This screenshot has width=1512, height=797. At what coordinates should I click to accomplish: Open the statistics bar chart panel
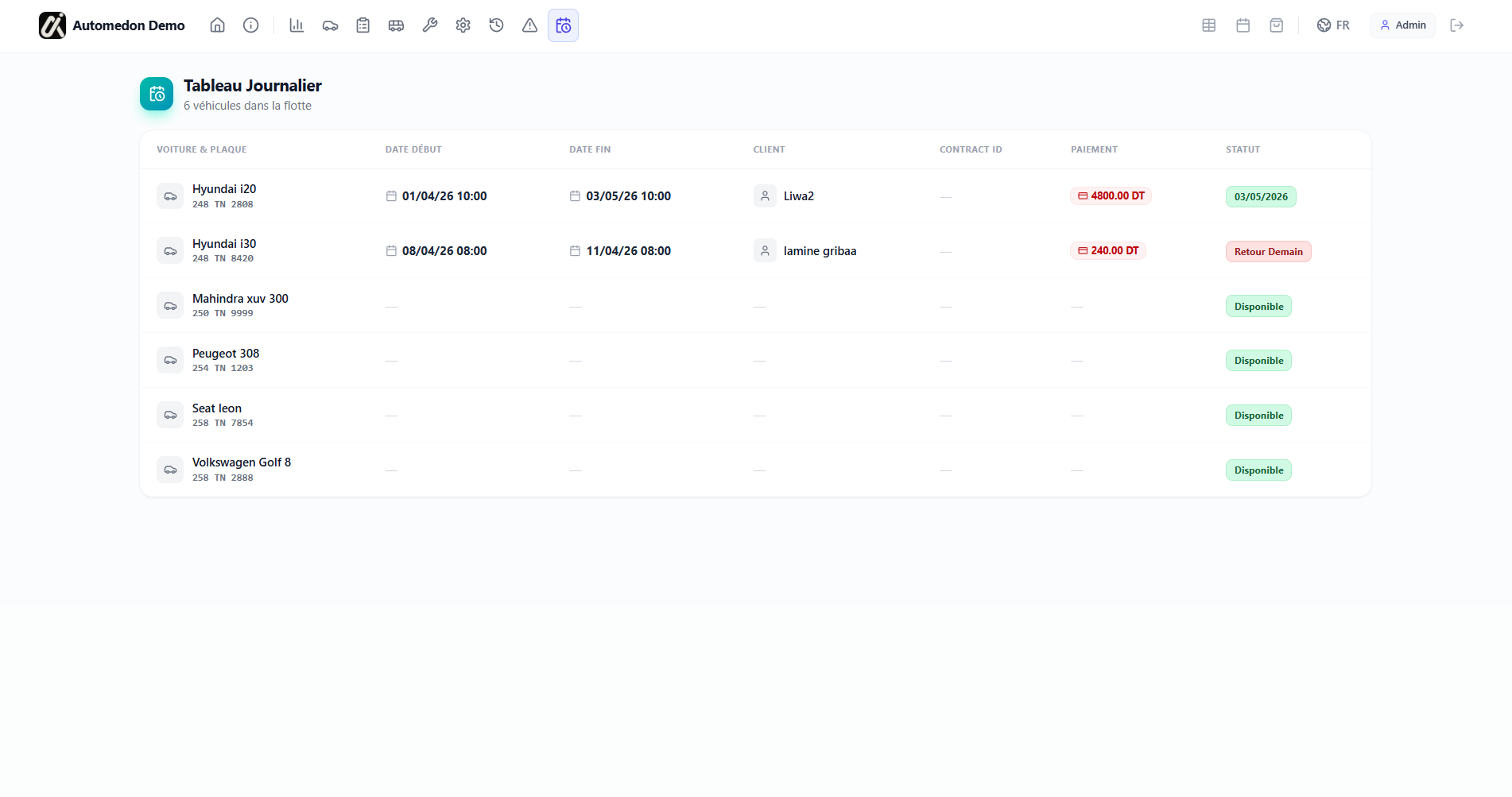click(297, 25)
